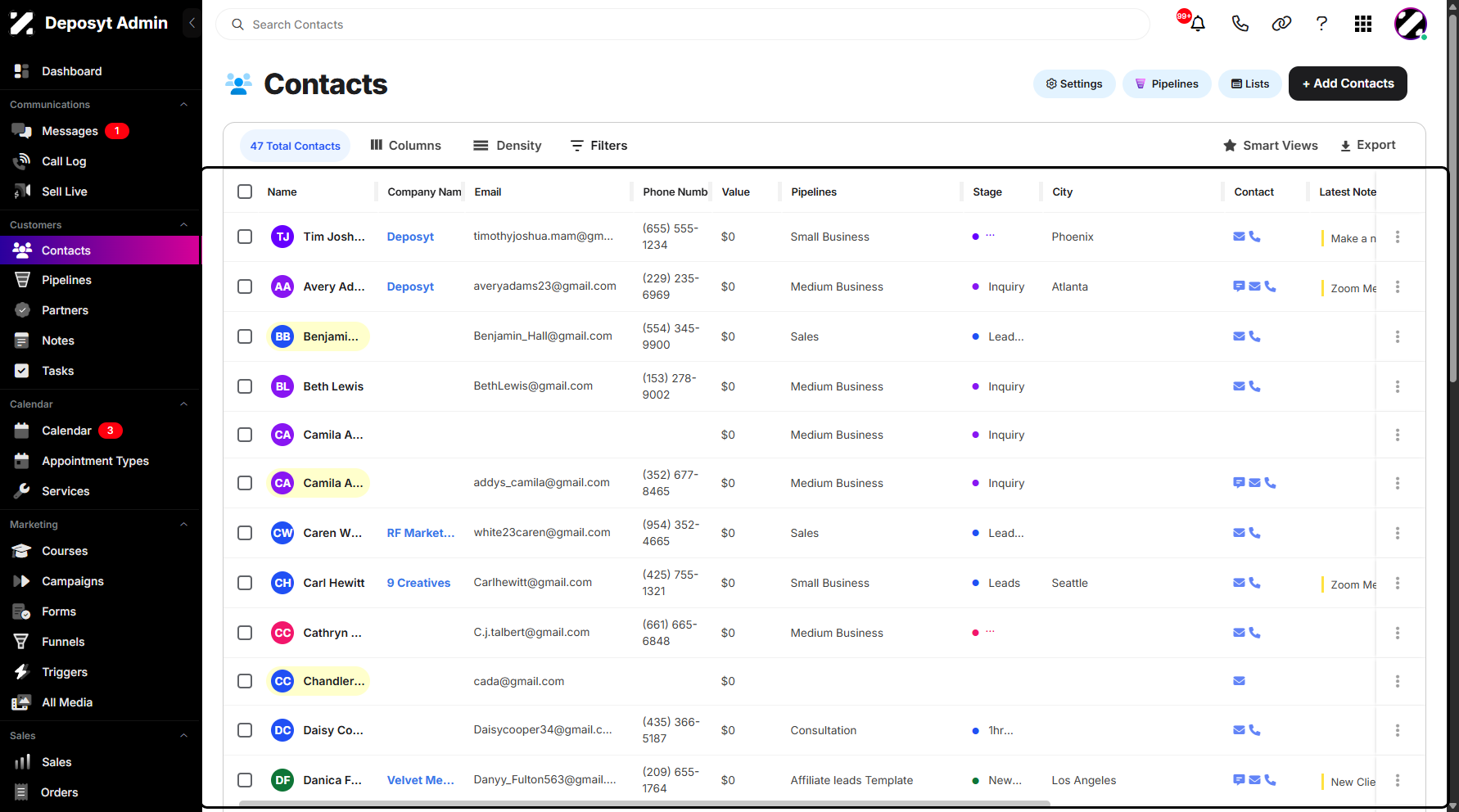Image resolution: width=1459 pixels, height=812 pixels.
Task: Click the CW avatar for Caren W
Action: (282, 533)
